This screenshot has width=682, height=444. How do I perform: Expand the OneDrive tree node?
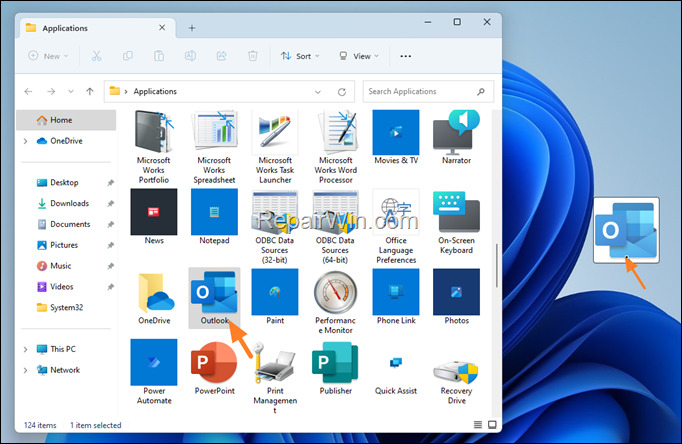click(25, 141)
